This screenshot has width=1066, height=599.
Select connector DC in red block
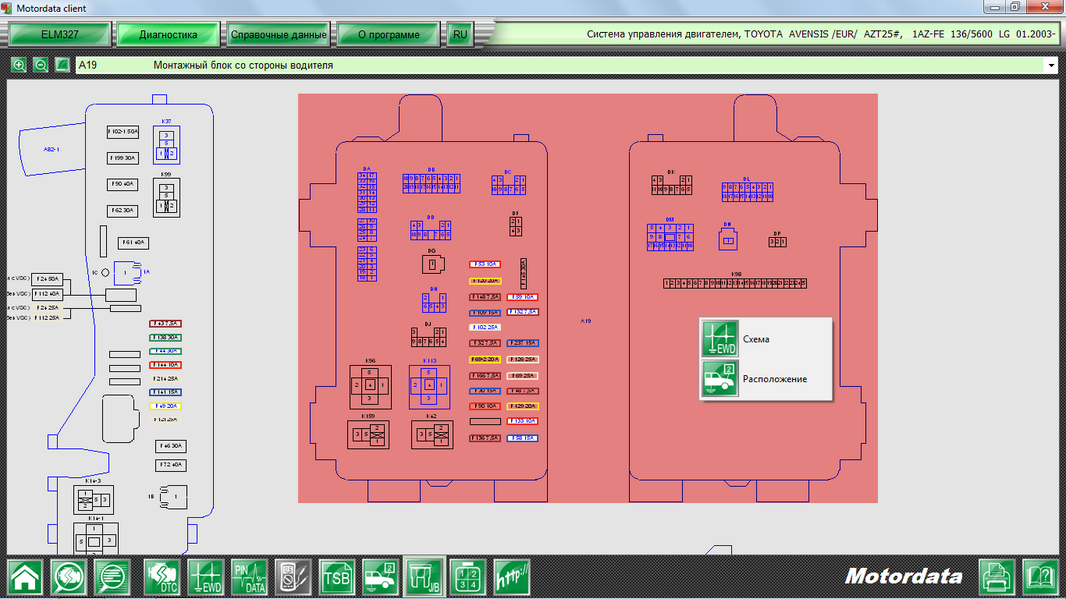pyautogui.click(x=509, y=185)
